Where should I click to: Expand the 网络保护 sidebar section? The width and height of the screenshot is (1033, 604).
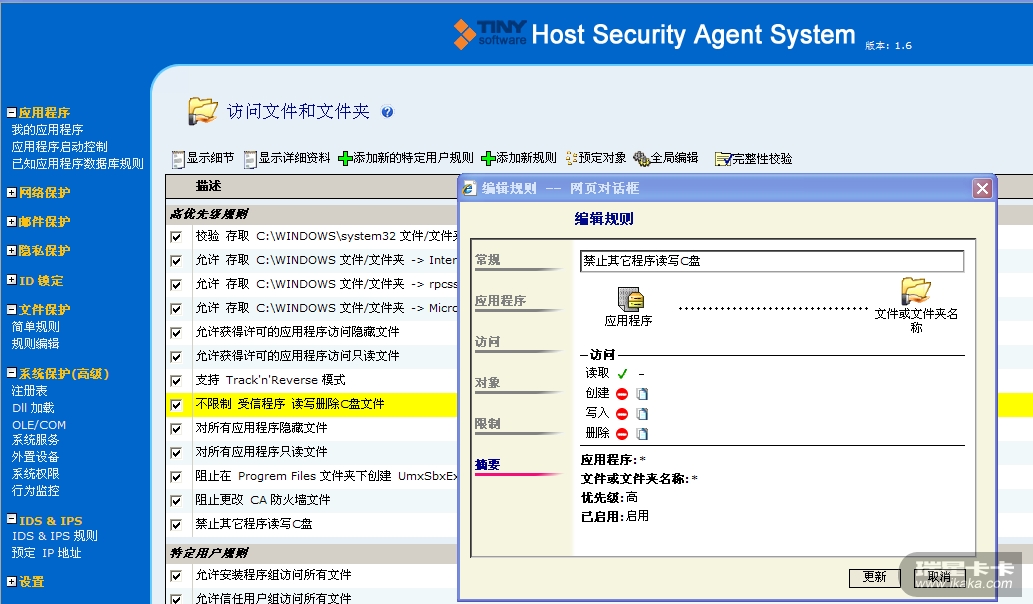[12, 193]
